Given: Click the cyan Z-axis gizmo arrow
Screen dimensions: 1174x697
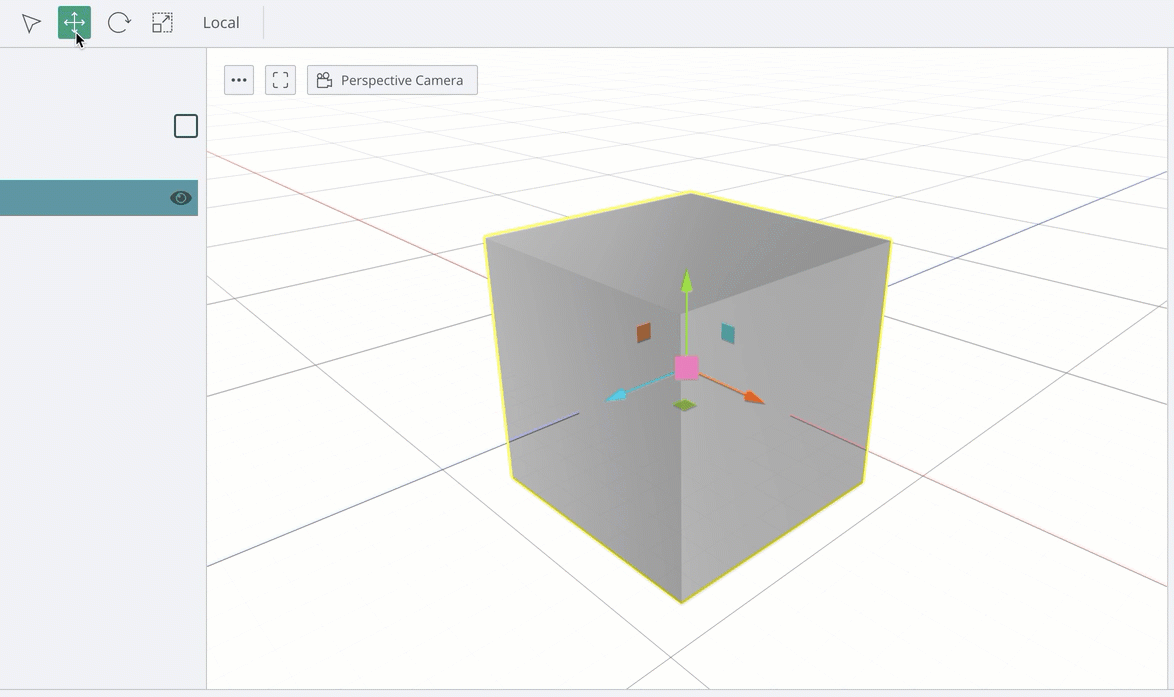Looking at the screenshot, I should 618,397.
